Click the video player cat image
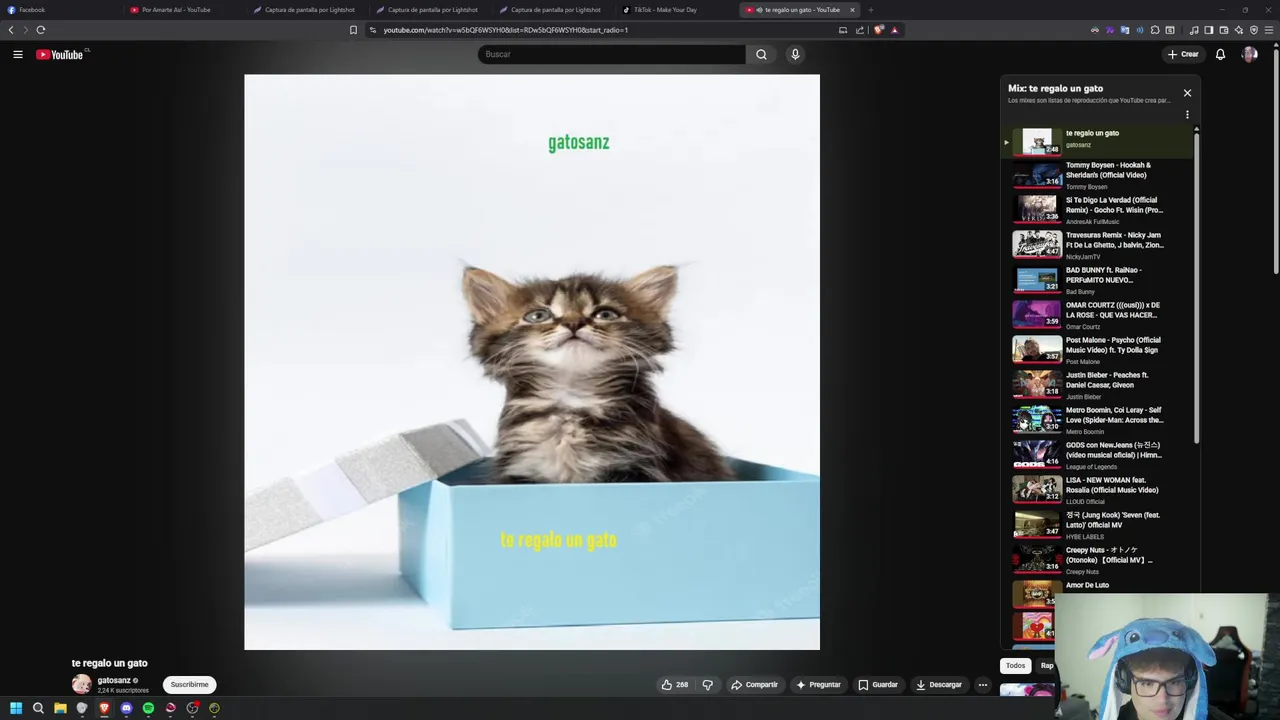The width and height of the screenshot is (1280, 720). [x=532, y=362]
